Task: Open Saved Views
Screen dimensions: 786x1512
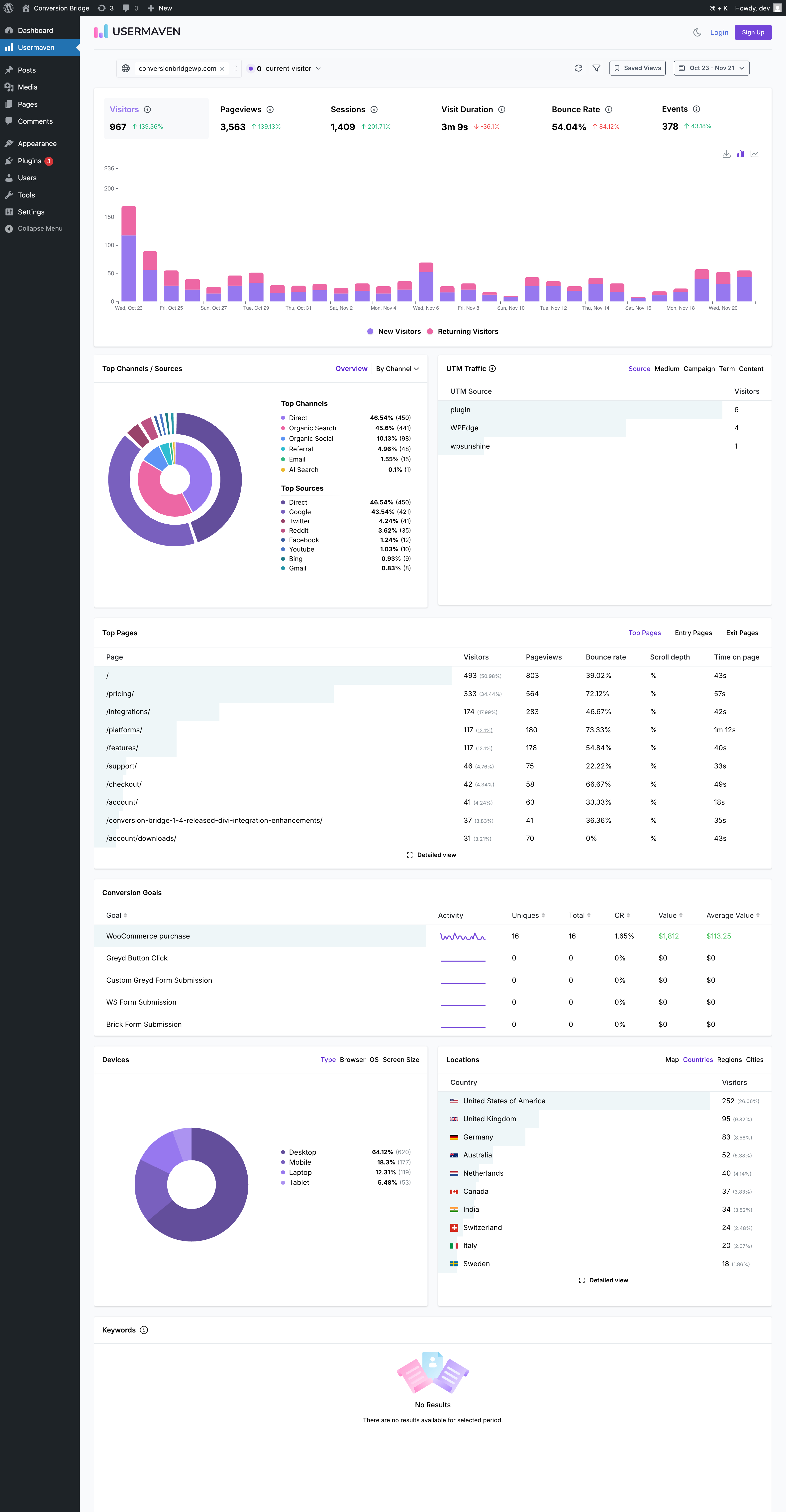Action: [x=637, y=68]
